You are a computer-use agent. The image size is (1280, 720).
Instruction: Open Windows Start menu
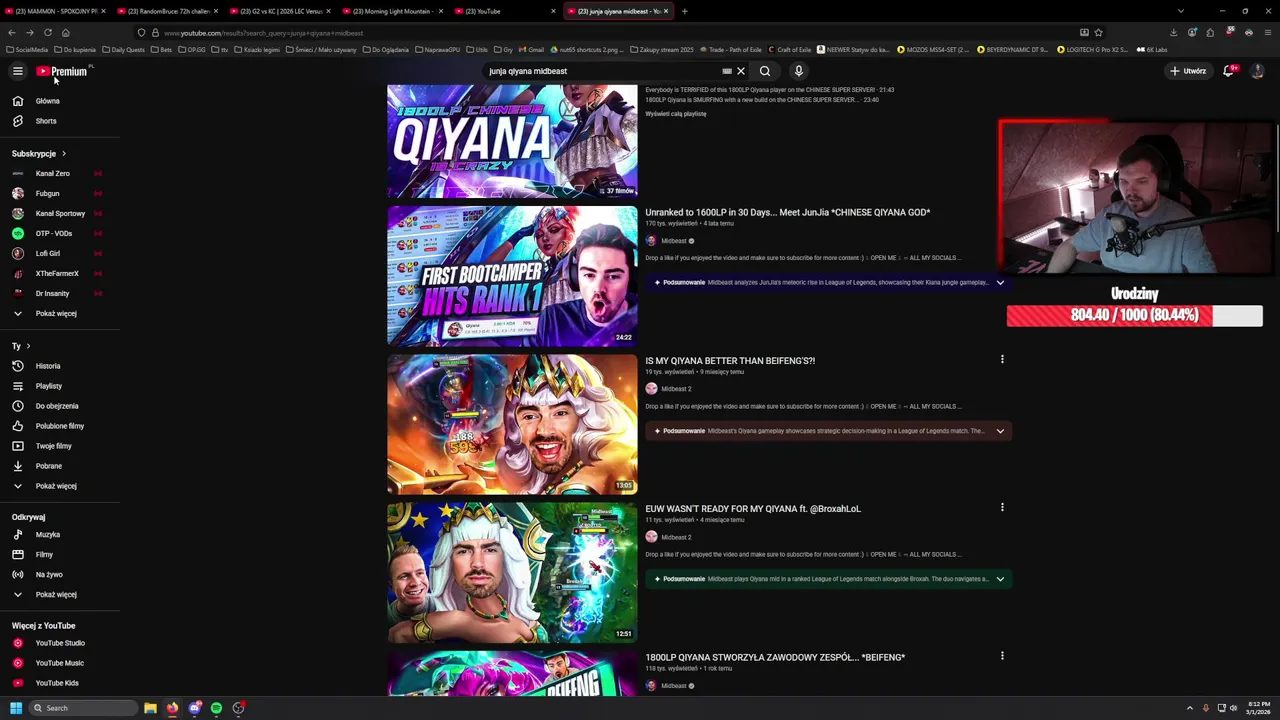click(16, 708)
